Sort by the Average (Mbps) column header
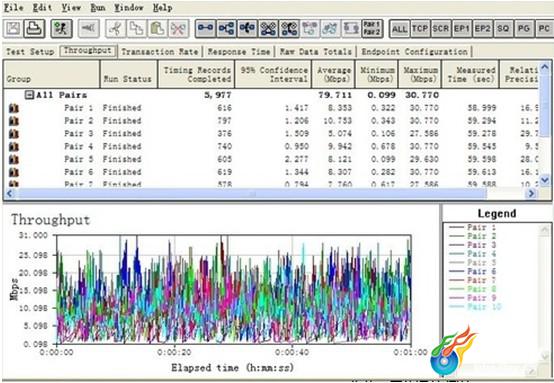Image resolution: width=554 pixels, height=383 pixels. [334, 74]
